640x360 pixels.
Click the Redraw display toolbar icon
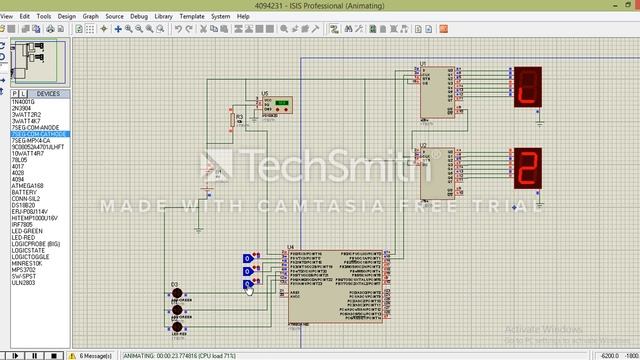[x=79, y=29]
